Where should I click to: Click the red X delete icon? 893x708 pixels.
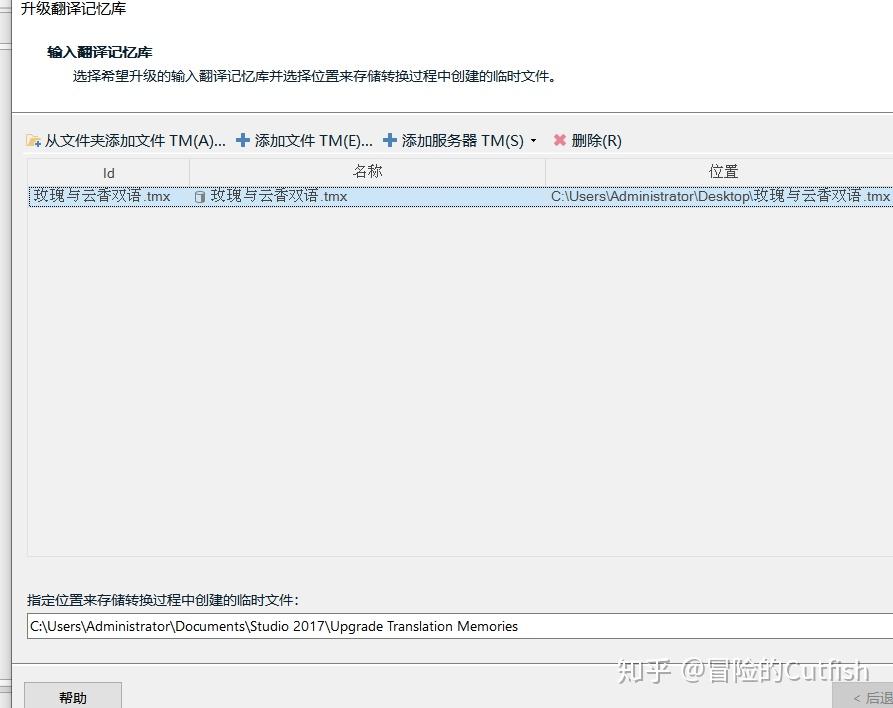(559, 141)
